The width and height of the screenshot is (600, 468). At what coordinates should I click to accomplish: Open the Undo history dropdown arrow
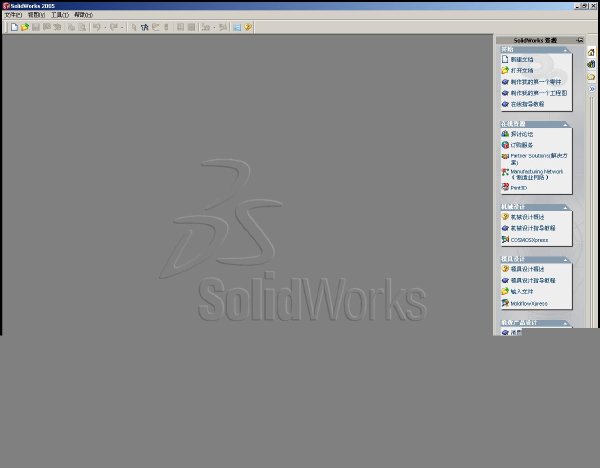[105, 27]
